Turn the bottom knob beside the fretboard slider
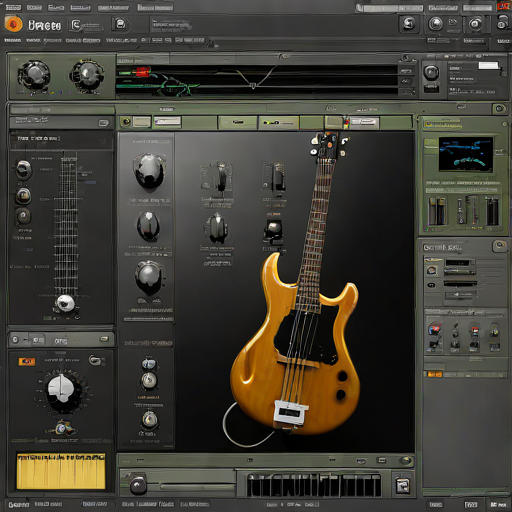 point(23,216)
